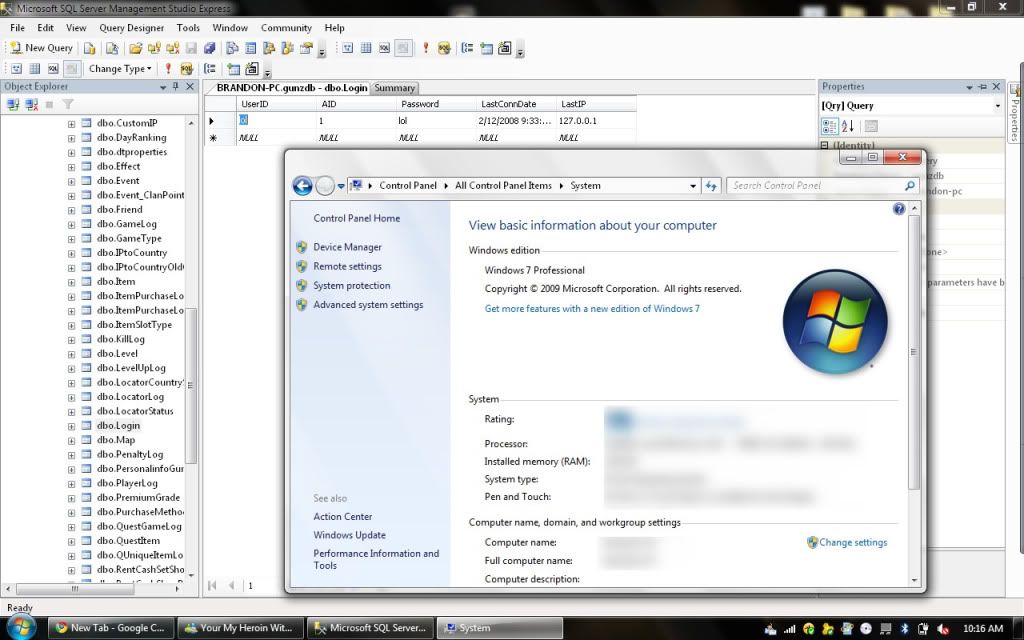Expand the dbo.Login tree node
The height and width of the screenshot is (640, 1024).
point(72,426)
